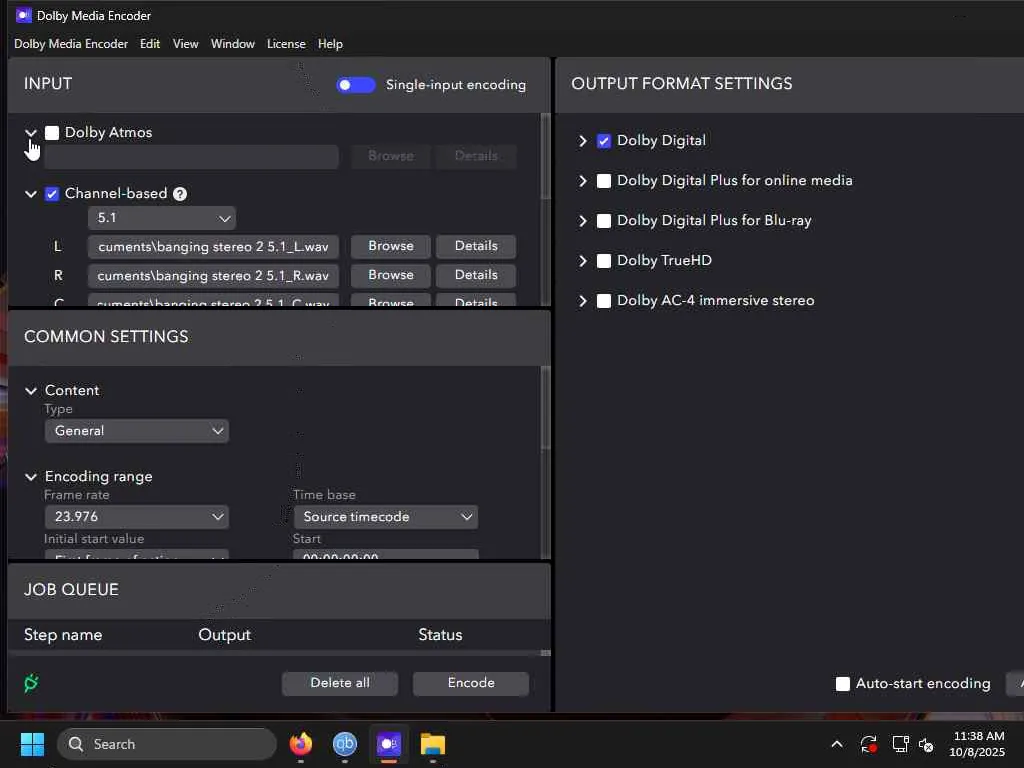Open the 23.976 frame rate dropdown
Screen dimensions: 1024x768
point(136,517)
